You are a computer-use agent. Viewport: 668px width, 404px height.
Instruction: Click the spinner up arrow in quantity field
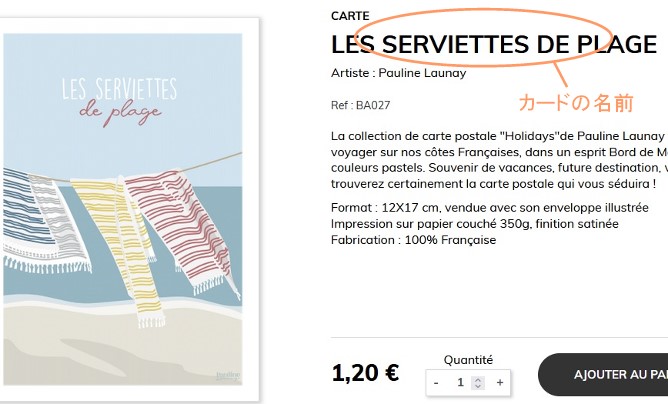click(478, 378)
